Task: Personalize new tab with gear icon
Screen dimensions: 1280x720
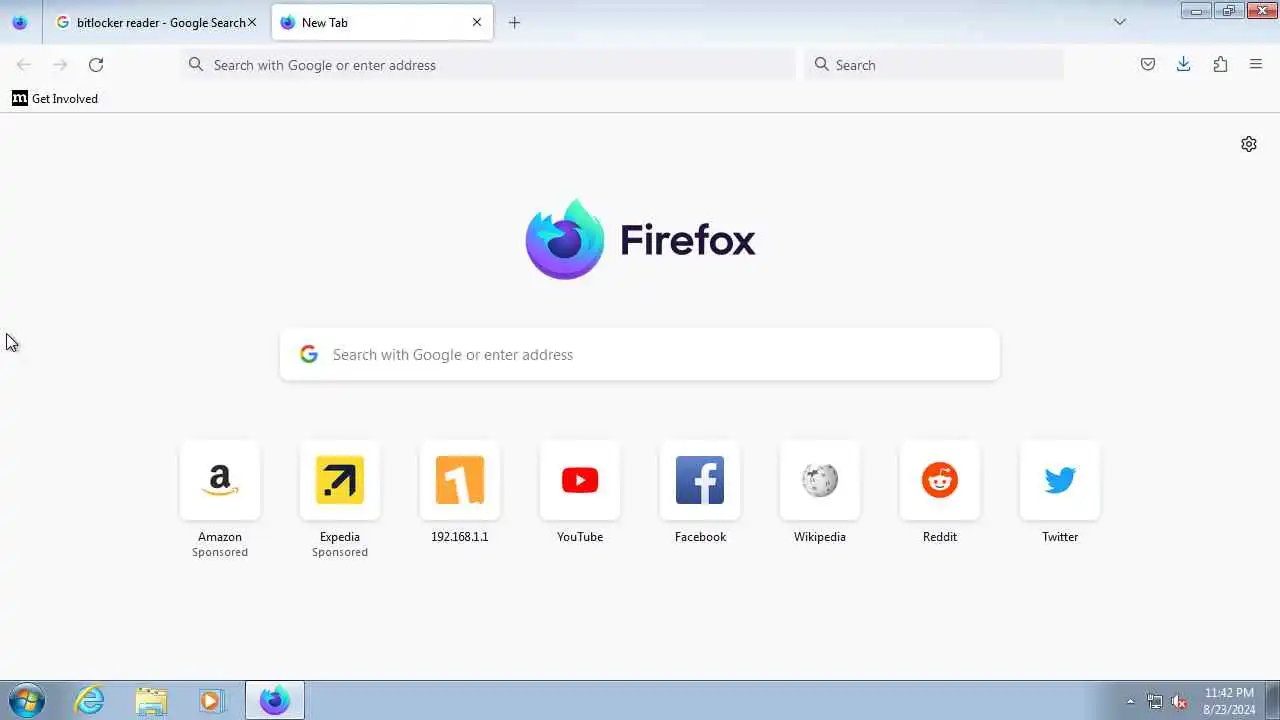Action: 1249,144
